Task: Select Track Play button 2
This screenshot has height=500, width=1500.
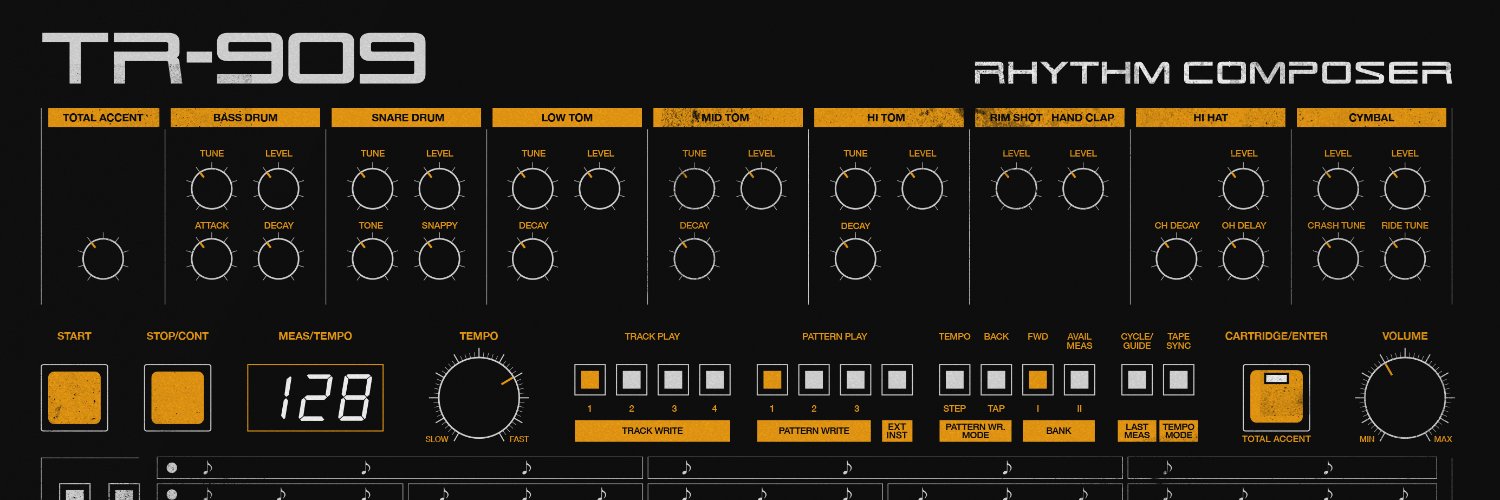Action: coord(632,380)
